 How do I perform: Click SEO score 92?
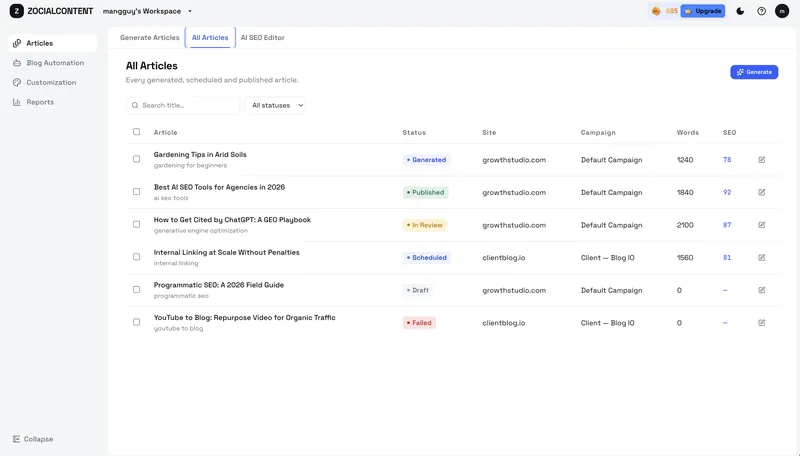(727, 192)
